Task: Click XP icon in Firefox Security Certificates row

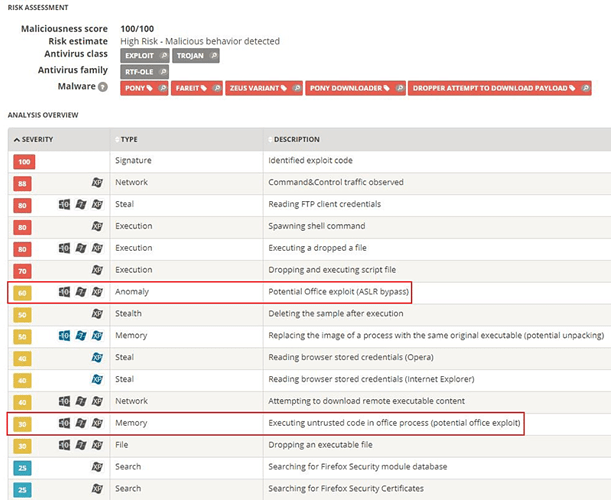Action: click(x=97, y=488)
